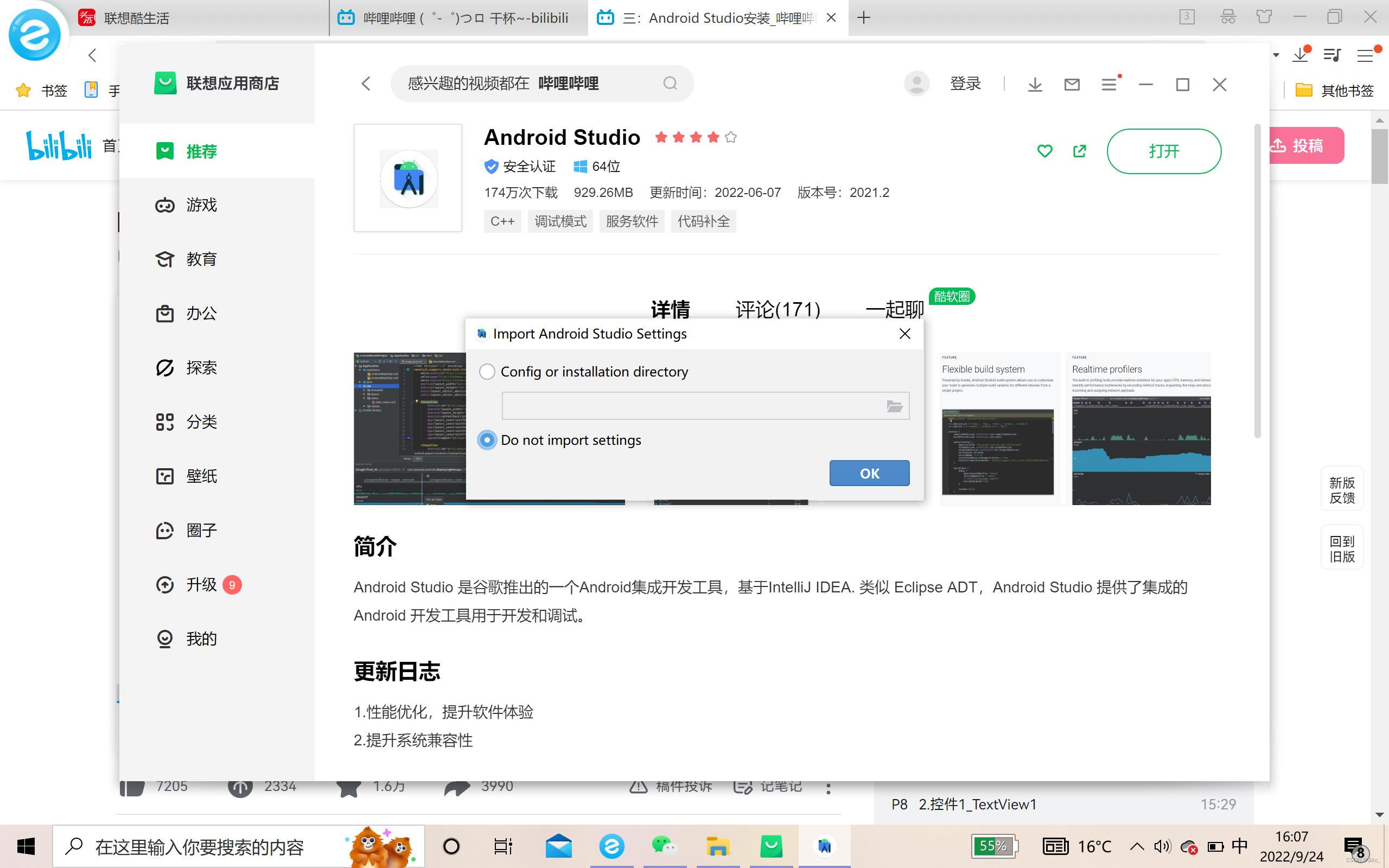
Task: Favorite Android Studio with heart icon
Action: click(1044, 151)
